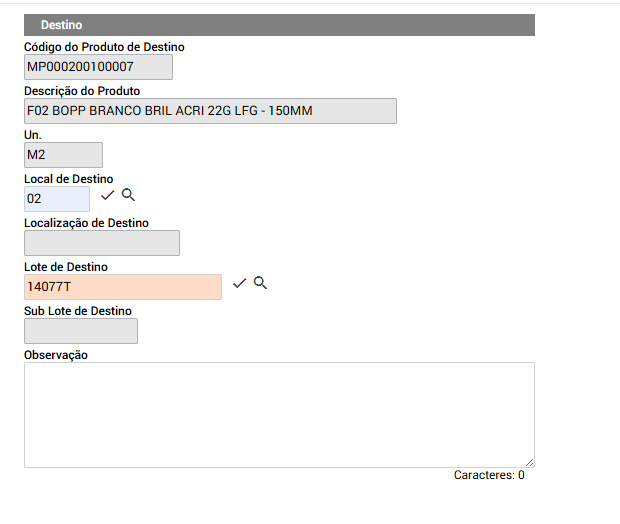Click inside the Observação text area
This screenshot has height=524, width=620.
279,415
